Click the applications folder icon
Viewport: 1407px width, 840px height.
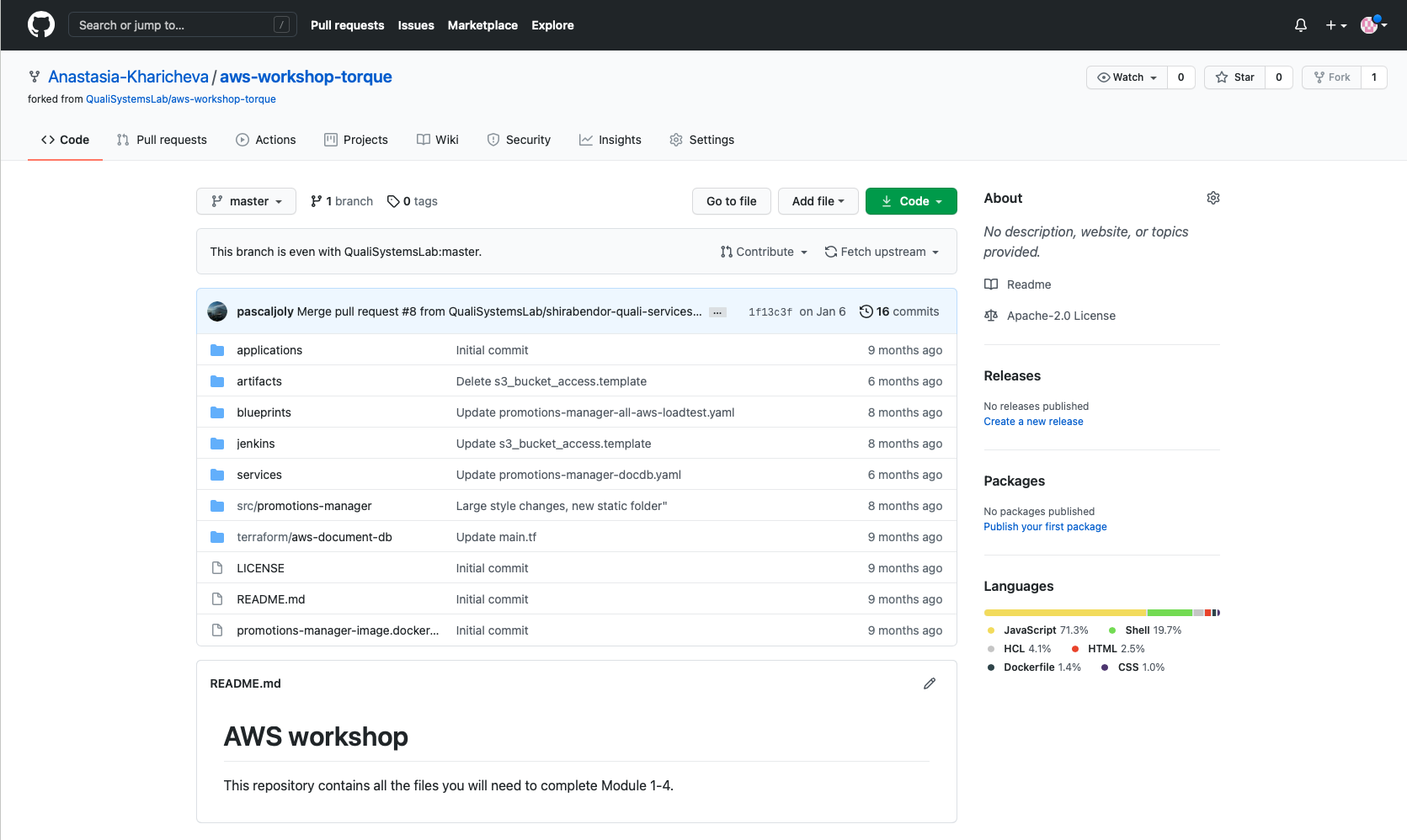point(217,350)
